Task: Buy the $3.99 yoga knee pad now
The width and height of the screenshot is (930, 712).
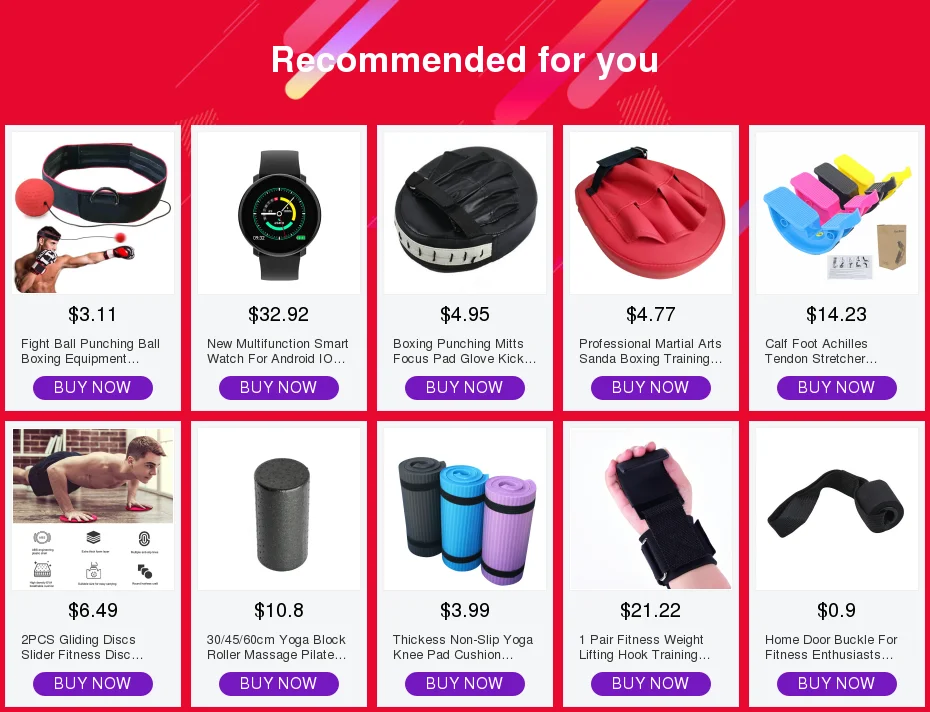Action: click(465, 684)
